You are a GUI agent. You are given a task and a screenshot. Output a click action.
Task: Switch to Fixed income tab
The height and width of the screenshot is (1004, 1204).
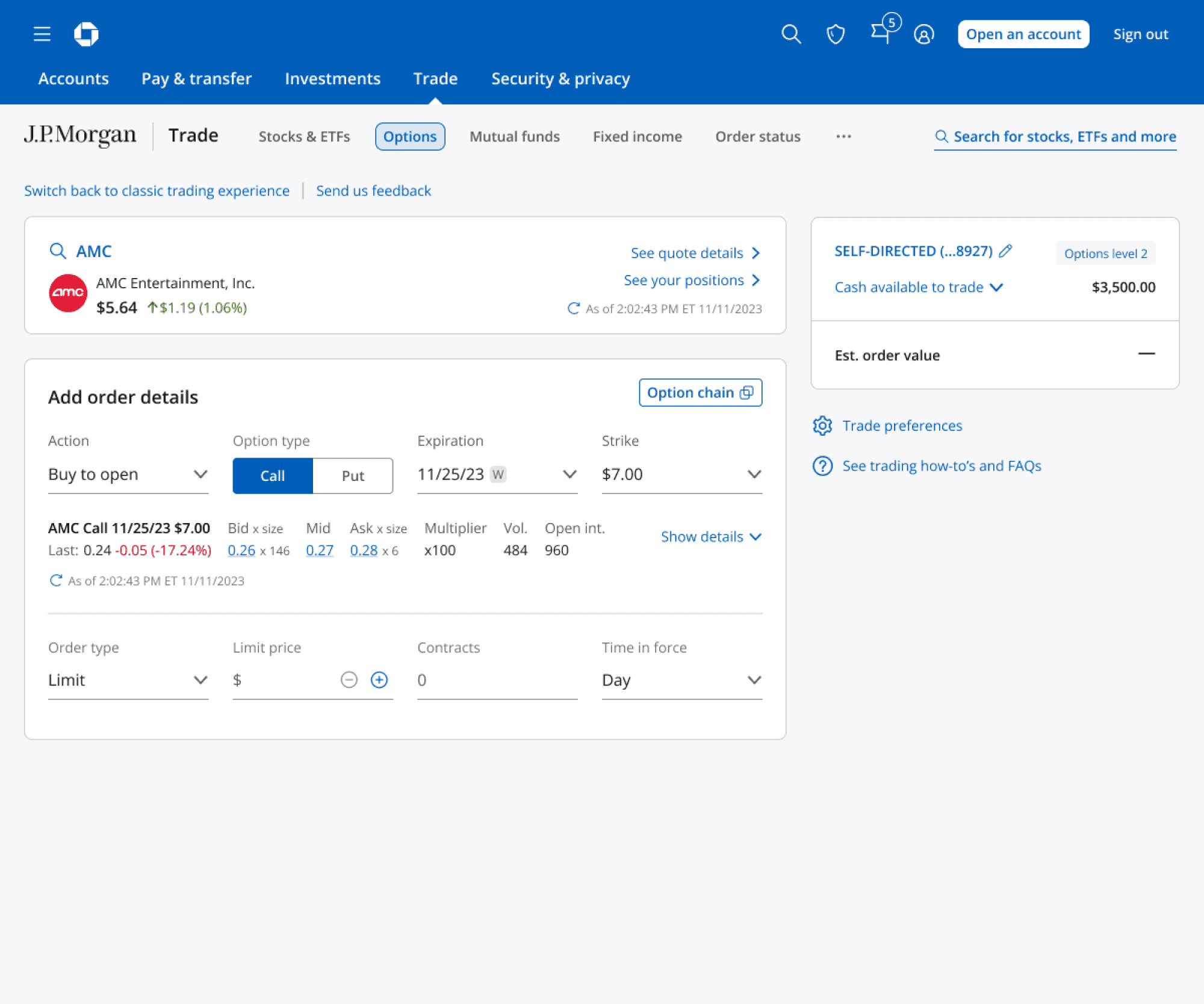point(638,137)
